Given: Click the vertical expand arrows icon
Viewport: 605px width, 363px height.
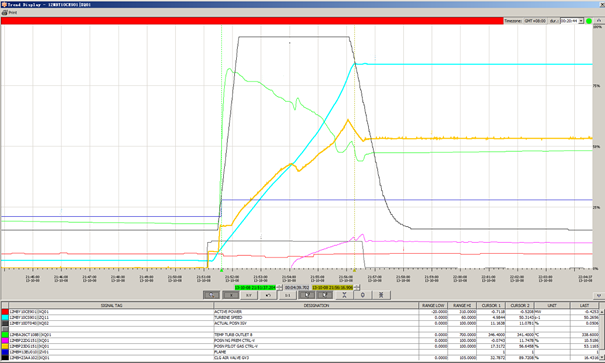Looking at the screenshot, I should coord(381,295).
